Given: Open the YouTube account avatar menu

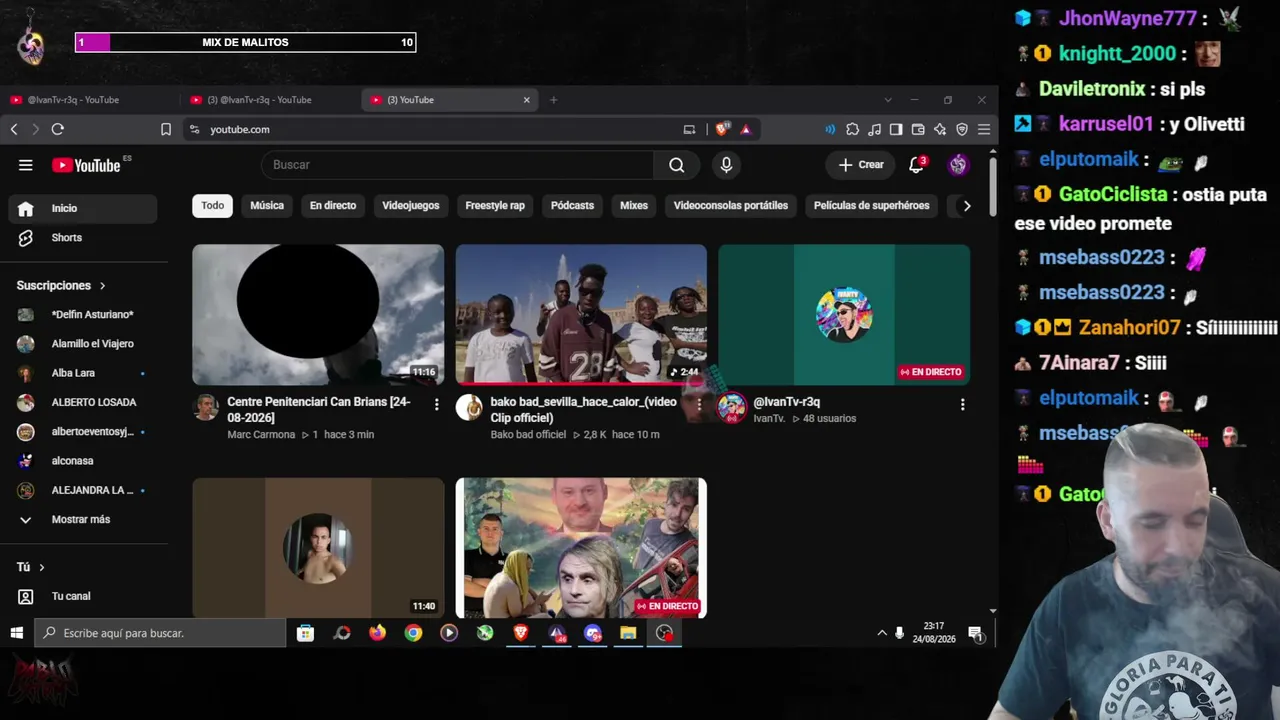Looking at the screenshot, I should coord(958,165).
